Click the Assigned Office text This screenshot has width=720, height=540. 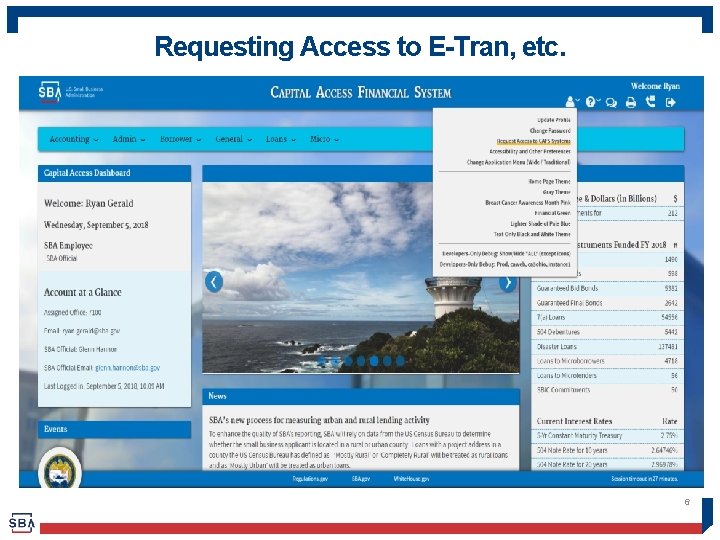73,312
